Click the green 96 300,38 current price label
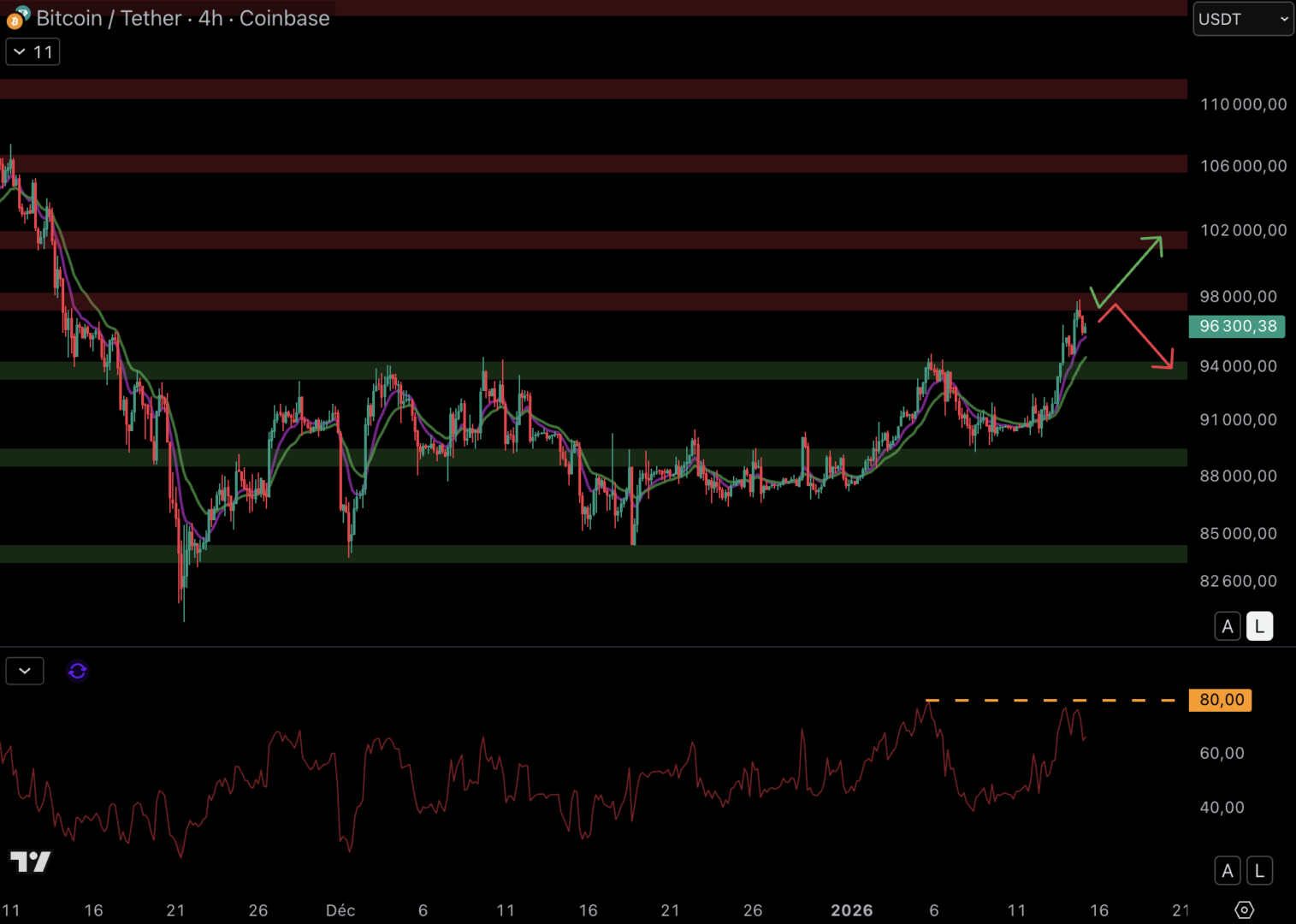The image size is (1296, 924). [1237, 326]
